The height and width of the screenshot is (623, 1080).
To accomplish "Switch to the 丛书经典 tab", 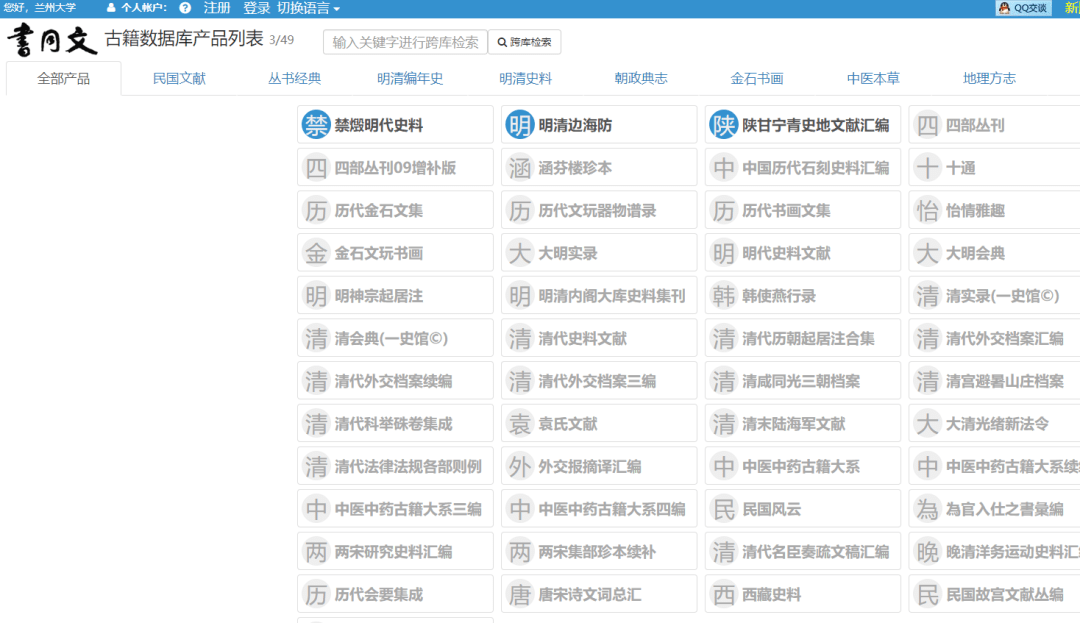I will [294, 78].
